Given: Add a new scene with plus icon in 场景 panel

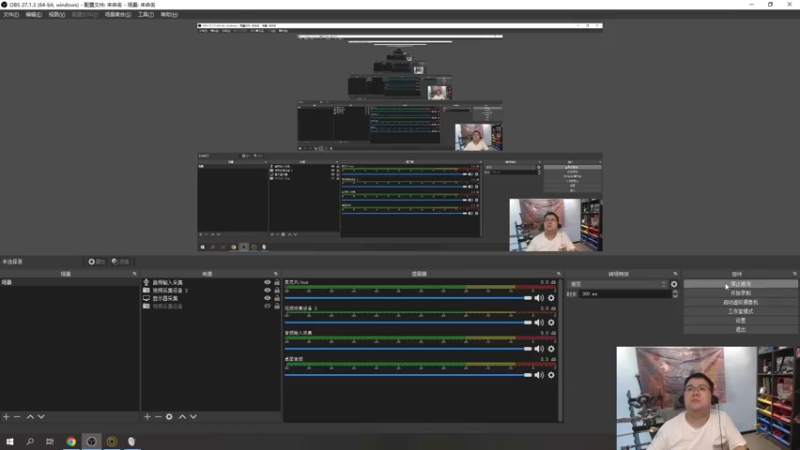Looking at the screenshot, I should click(6, 417).
